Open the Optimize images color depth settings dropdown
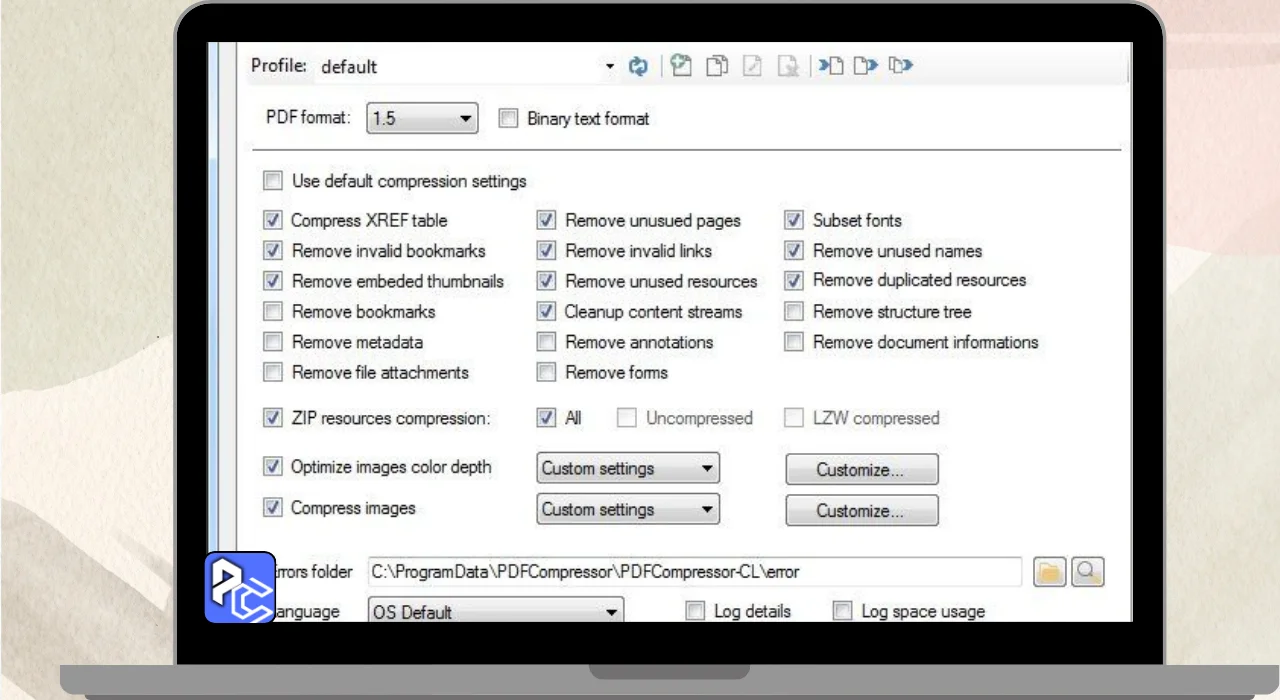 click(x=628, y=468)
